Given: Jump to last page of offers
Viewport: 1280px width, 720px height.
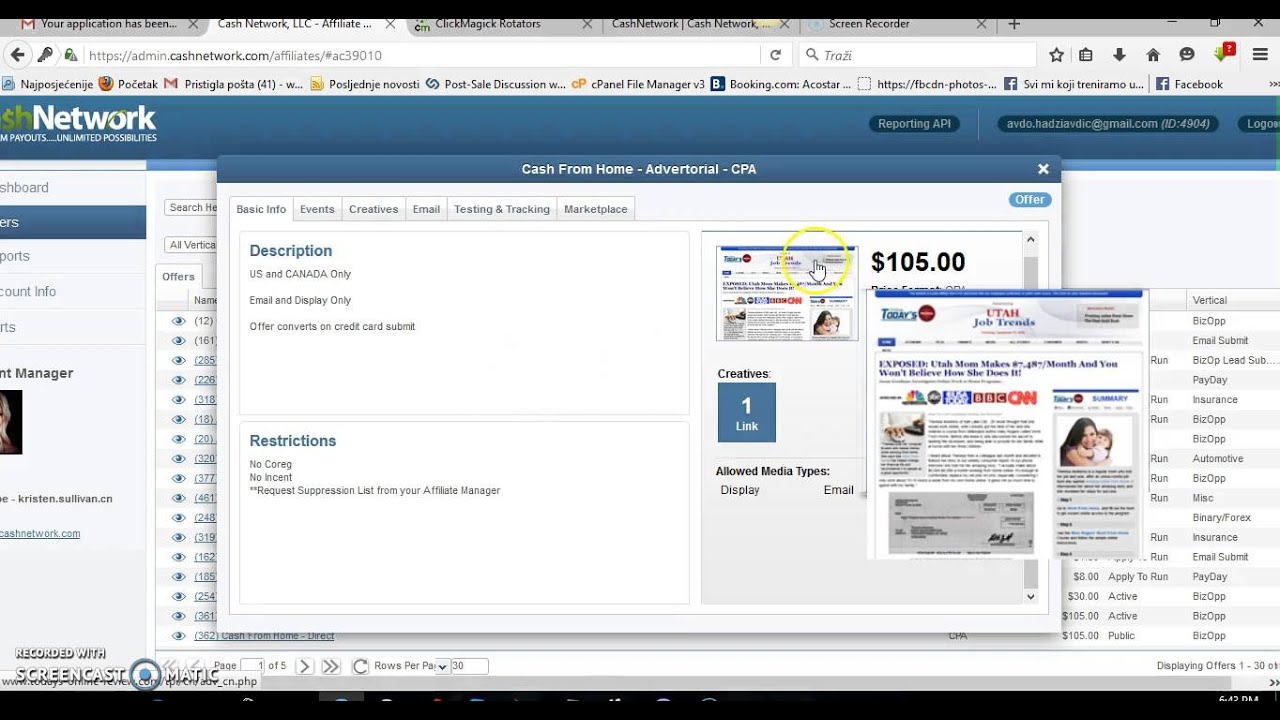Looking at the screenshot, I should pos(330,666).
